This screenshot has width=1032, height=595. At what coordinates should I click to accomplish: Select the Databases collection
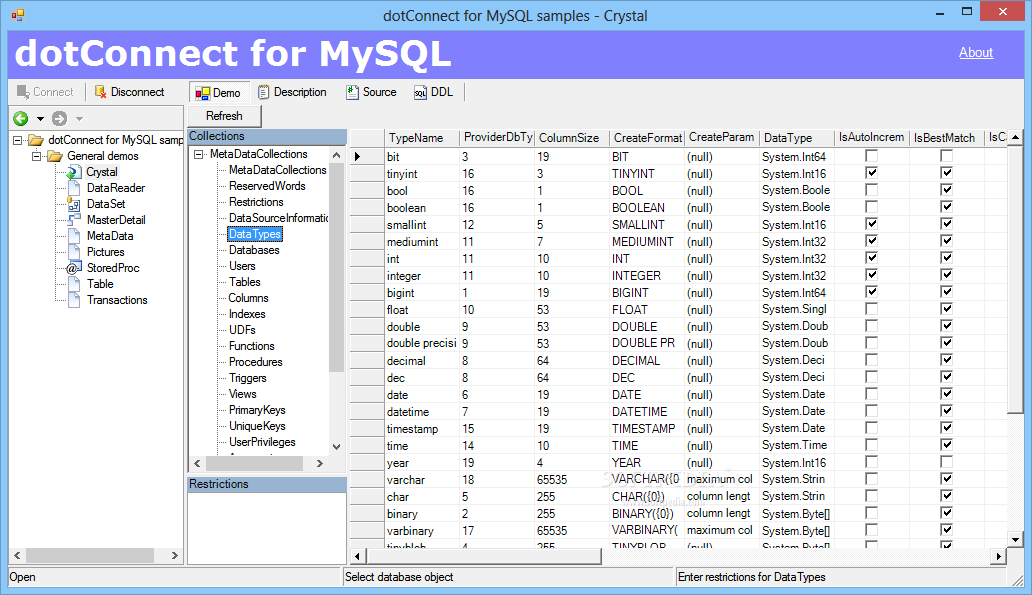(254, 250)
